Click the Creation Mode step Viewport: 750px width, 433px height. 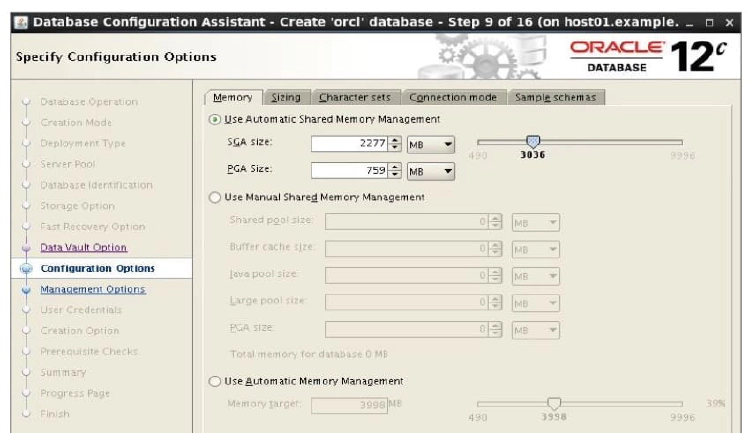click(x=76, y=122)
